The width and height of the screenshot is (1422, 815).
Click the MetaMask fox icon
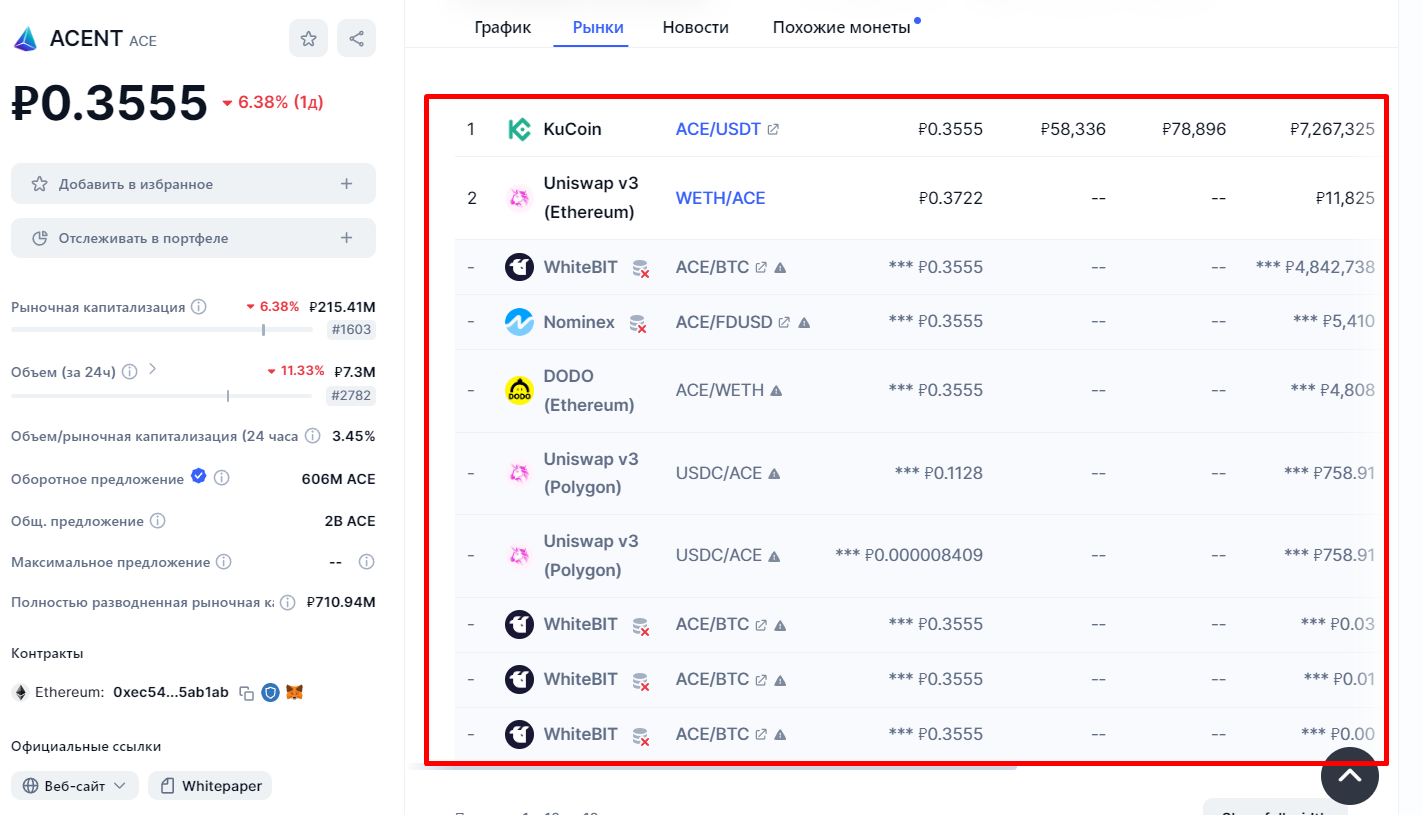295,692
